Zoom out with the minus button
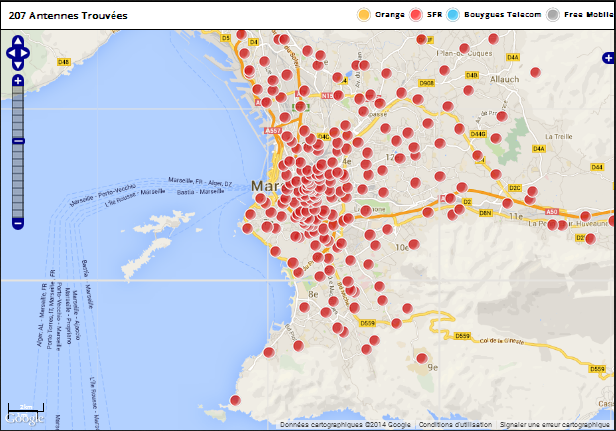The image size is (616, 431). [x=17, y=222]
